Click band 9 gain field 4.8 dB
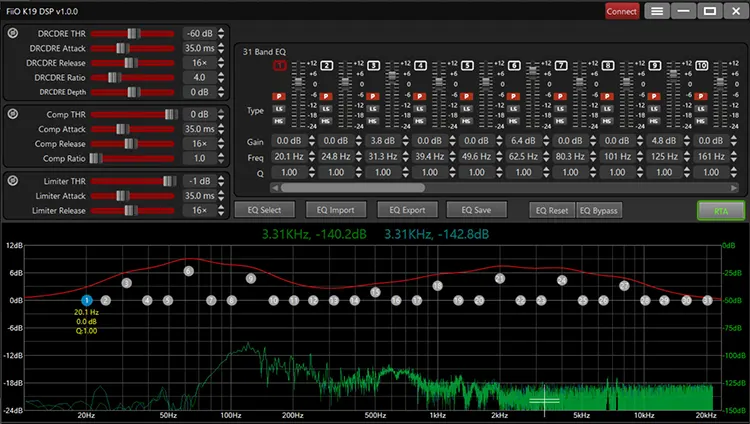 click(x=664, y=141)
